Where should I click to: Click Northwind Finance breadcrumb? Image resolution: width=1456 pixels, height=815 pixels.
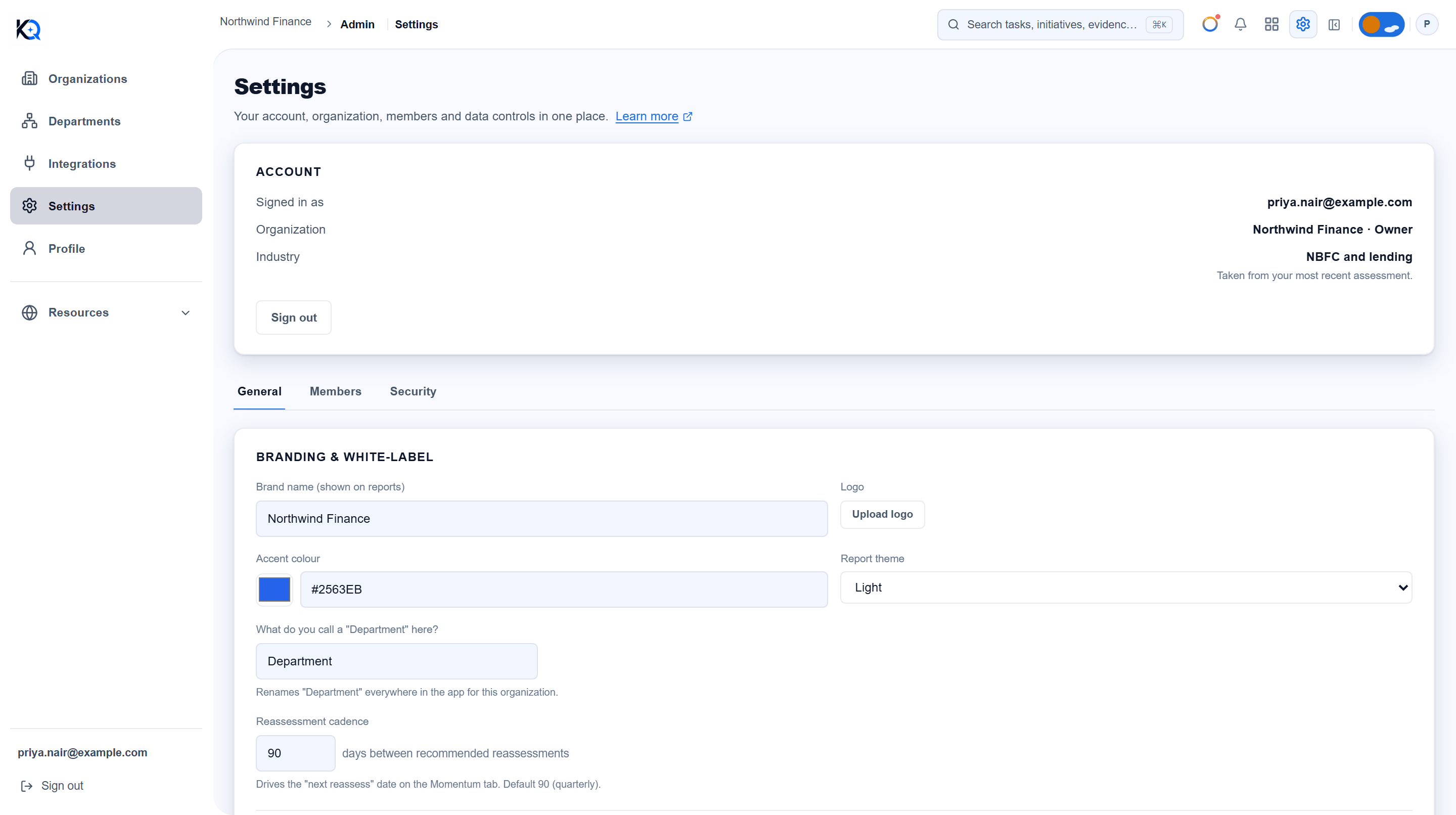coord(265,21)
